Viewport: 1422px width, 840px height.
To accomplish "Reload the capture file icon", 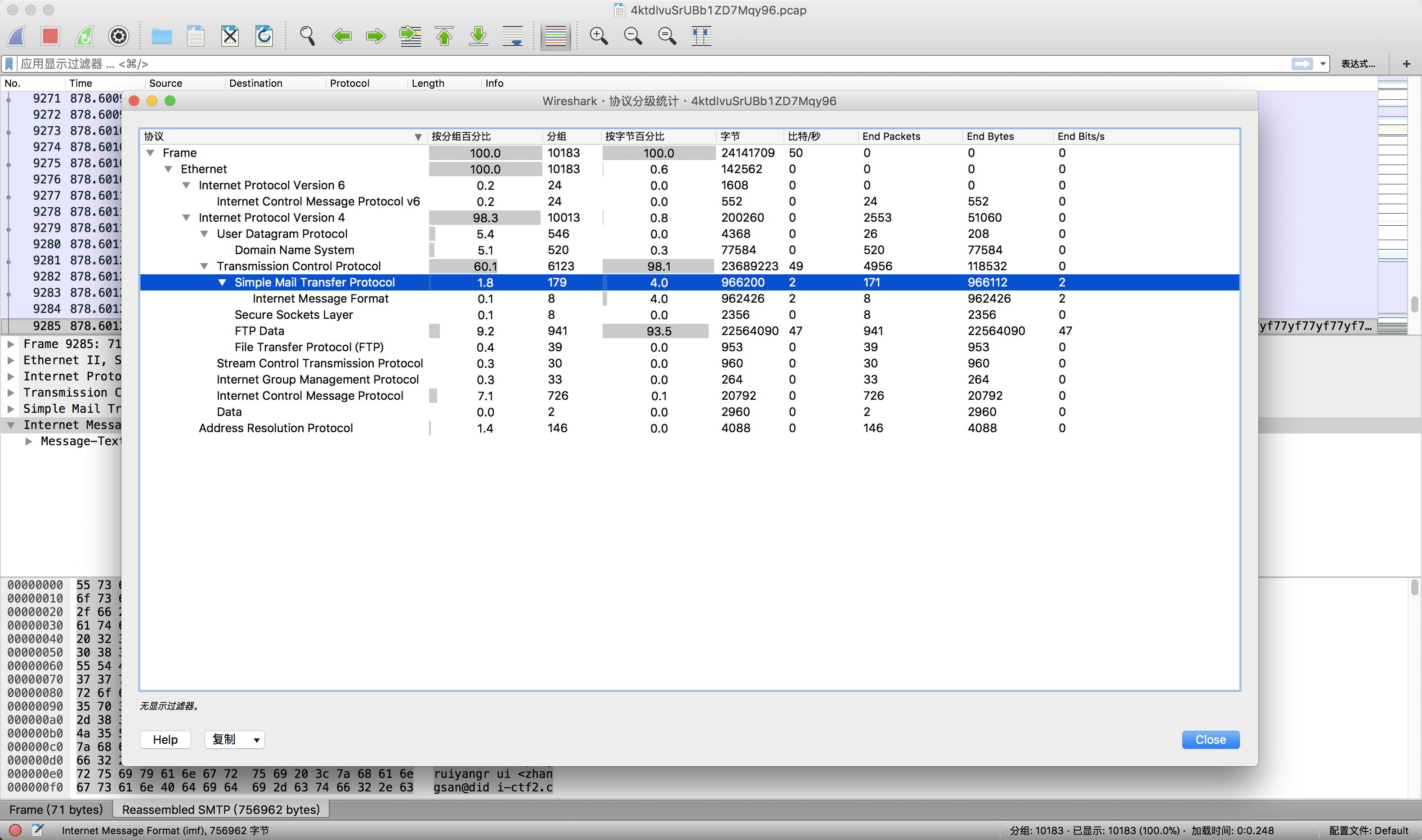I will (264, 36).
